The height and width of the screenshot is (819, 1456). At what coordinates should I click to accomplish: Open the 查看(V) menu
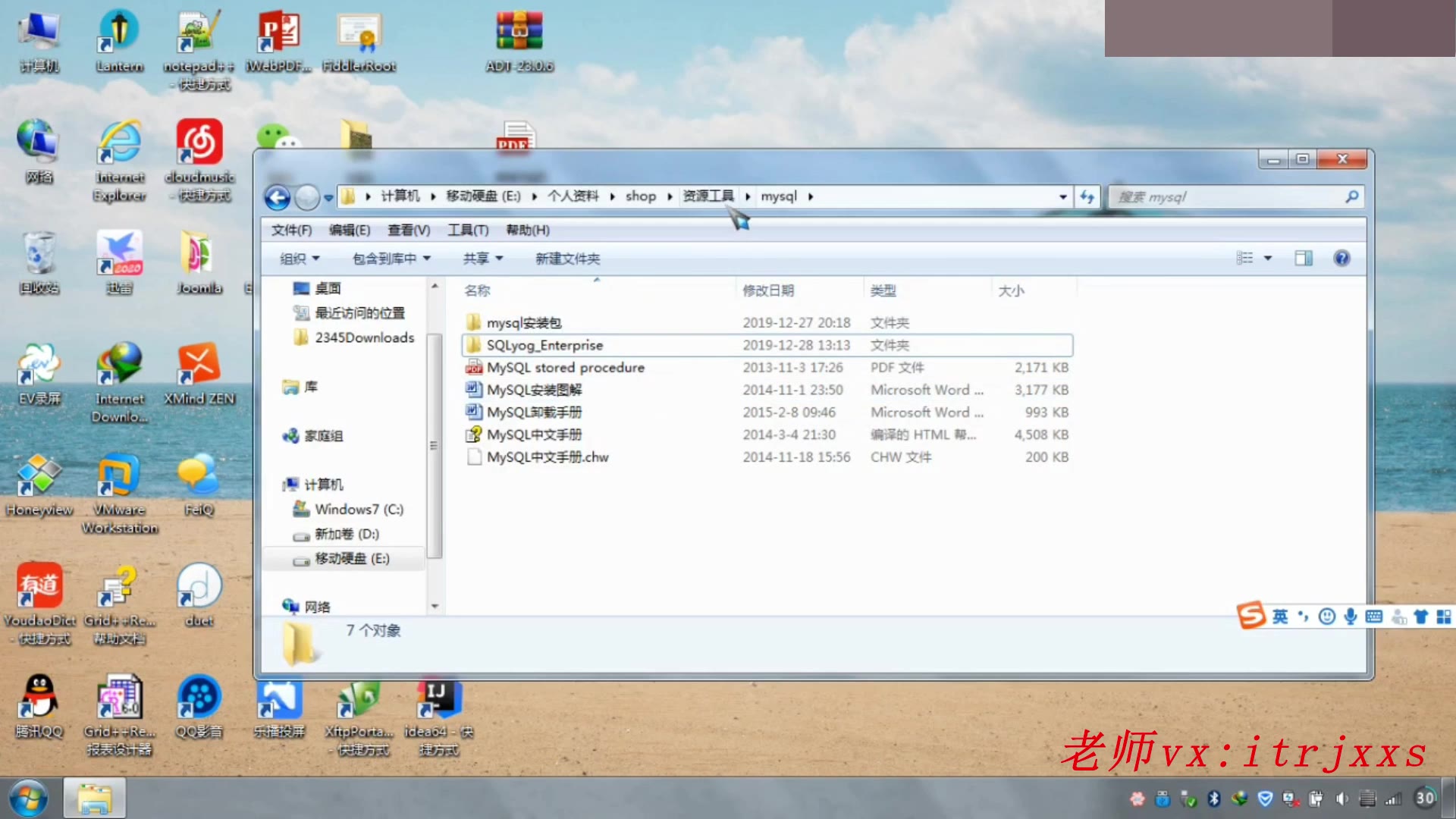408,230
